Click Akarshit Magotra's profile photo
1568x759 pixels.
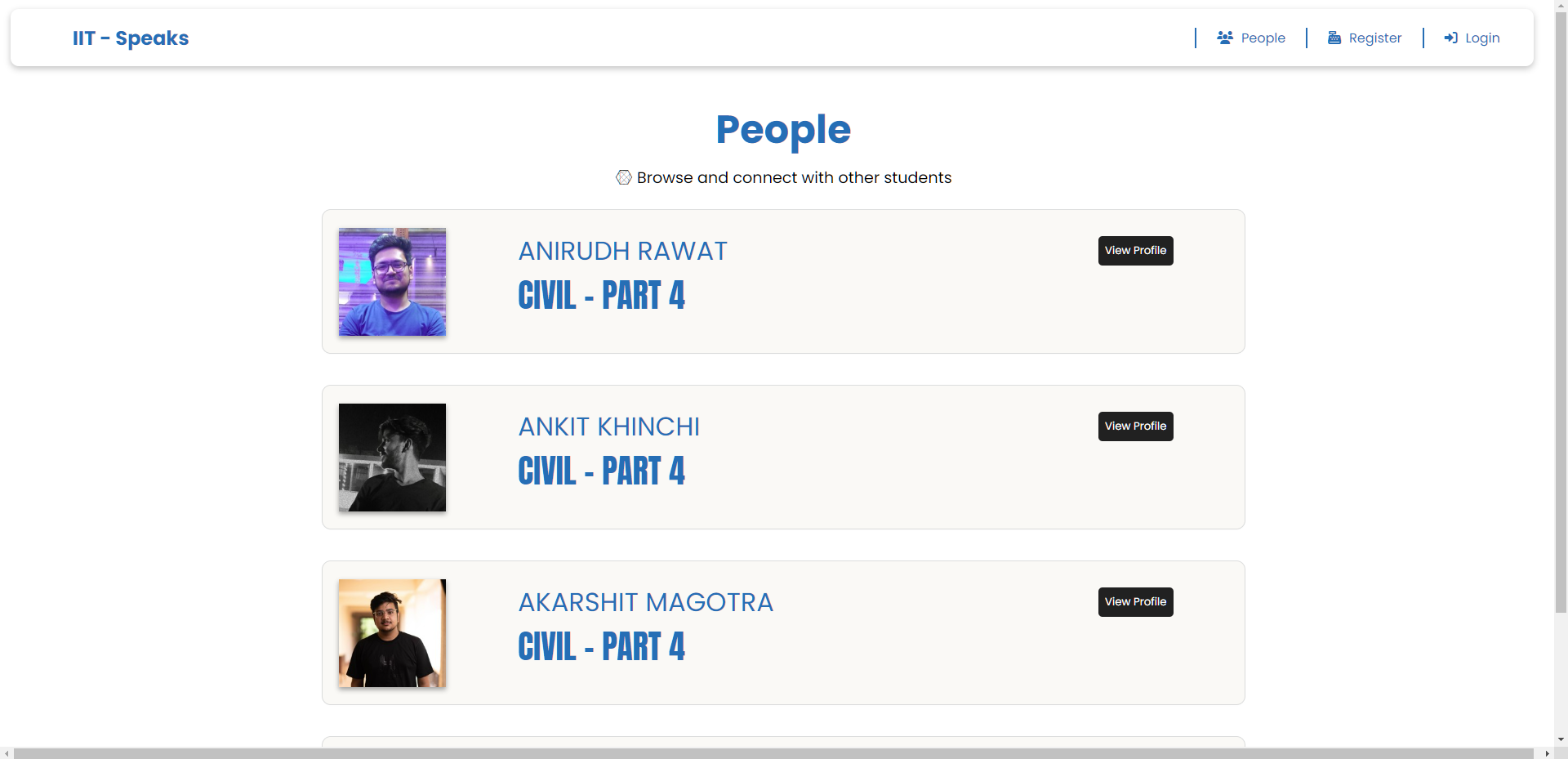tap(391, 633)
